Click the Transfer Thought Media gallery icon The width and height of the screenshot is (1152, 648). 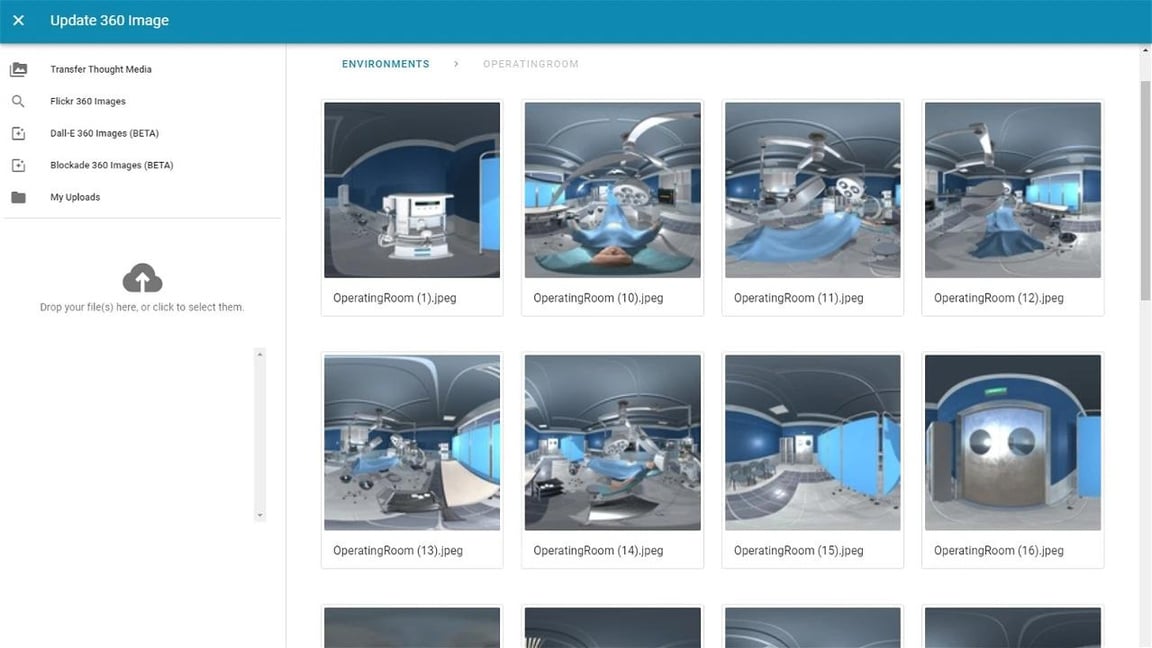click(18, 69)
